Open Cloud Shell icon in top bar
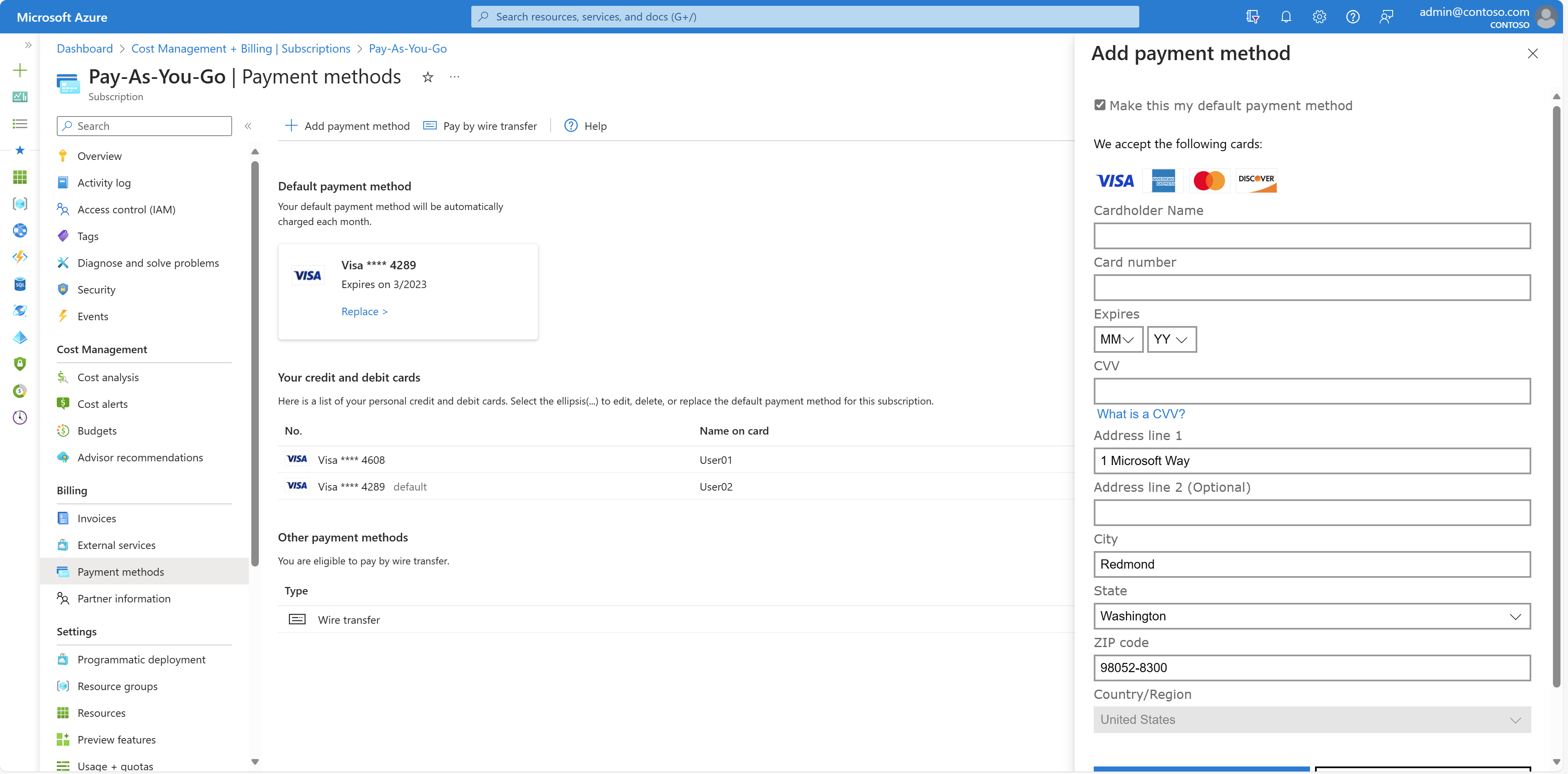Image resolution: width=1568 pixels, height=774 pixels. 1252,16
